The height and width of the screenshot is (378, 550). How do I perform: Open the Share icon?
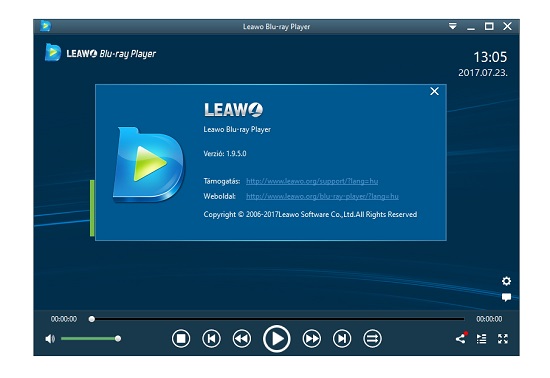[x=461, y=338]
